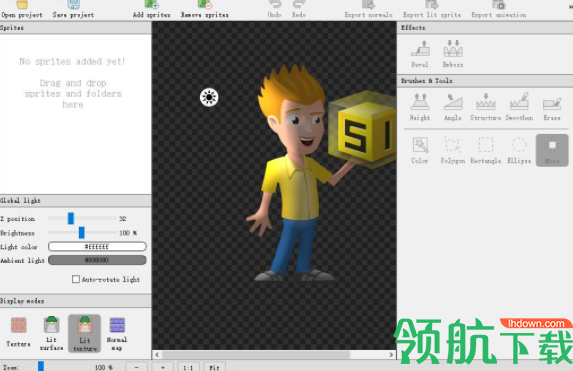The height and width of the screenshot is (371, 573).
Task: Open project from the toolbar
Action: [22, 10]
